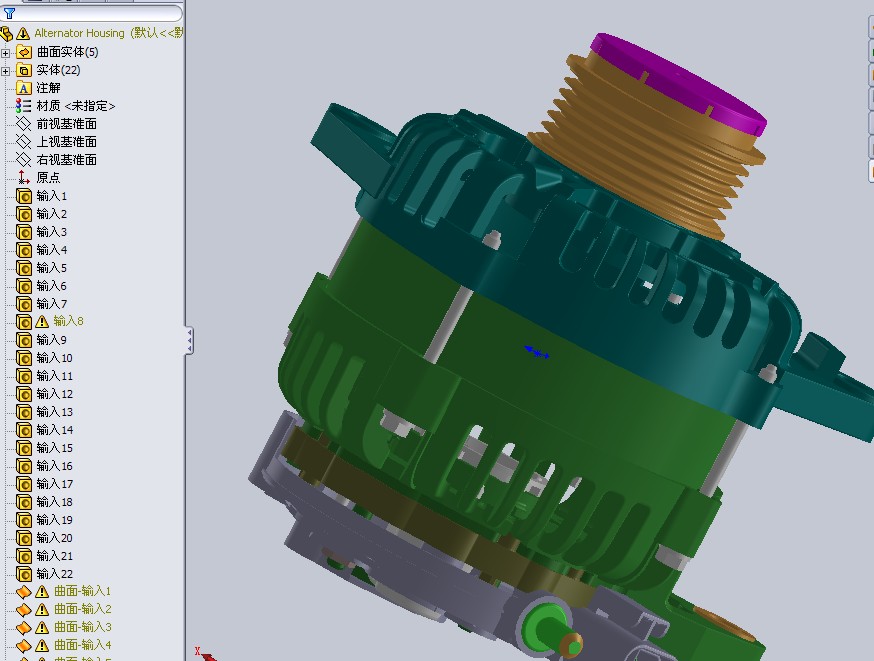Select the 原点 origin item
874x661 pixels.
pos(48,177)
